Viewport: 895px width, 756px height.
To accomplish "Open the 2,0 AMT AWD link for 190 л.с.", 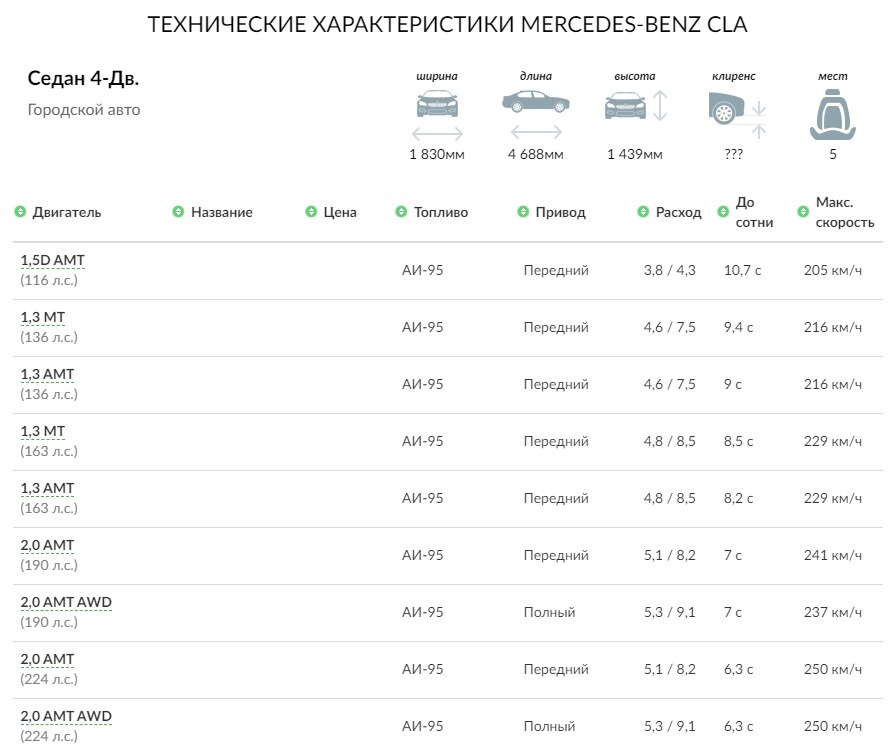I will 66,602.
